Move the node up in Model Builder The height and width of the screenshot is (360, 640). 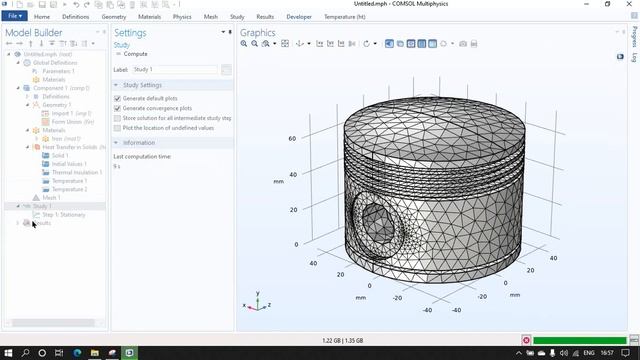click(31, 43)
